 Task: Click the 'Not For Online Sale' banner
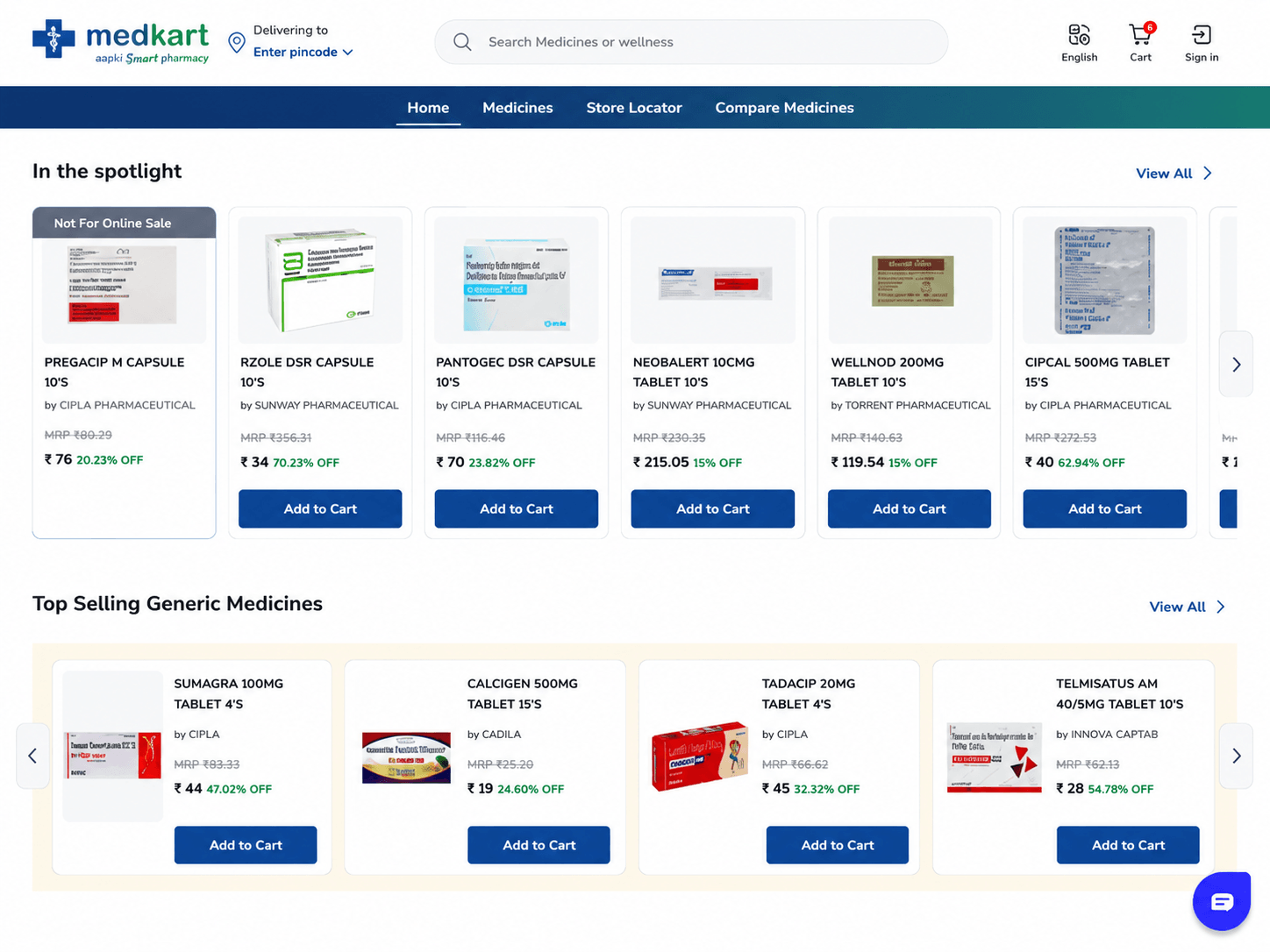[x=125, y=223]
